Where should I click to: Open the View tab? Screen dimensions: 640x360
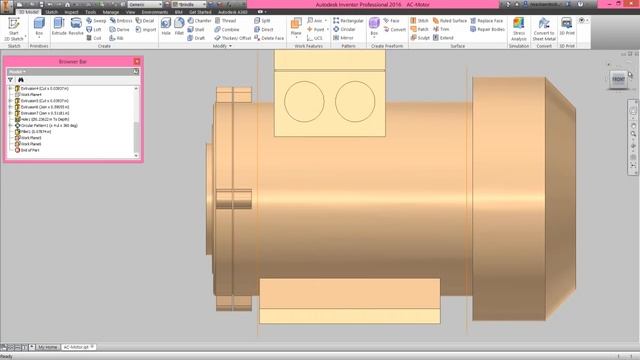130,12
